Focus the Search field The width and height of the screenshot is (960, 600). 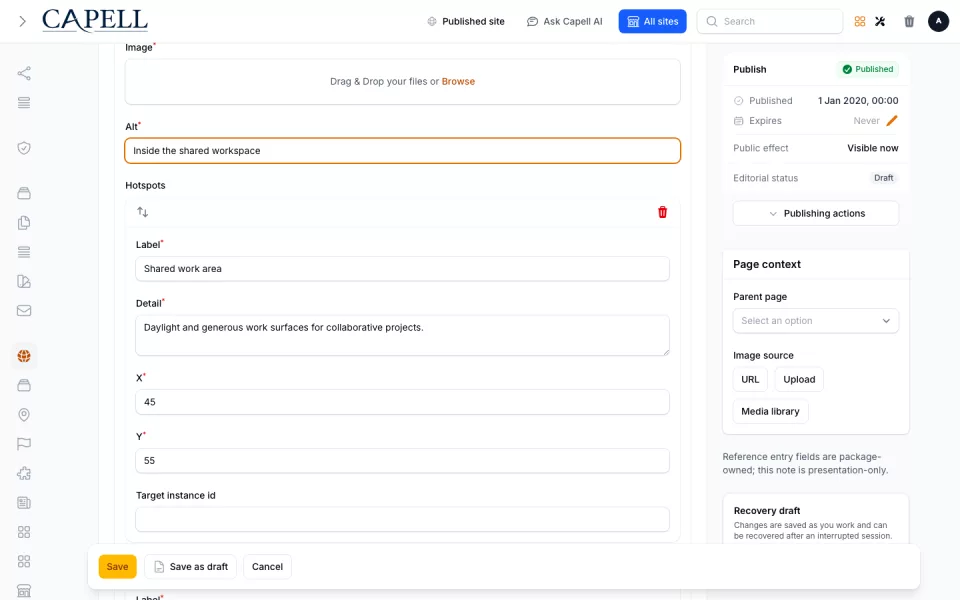(x=770, y=21)
